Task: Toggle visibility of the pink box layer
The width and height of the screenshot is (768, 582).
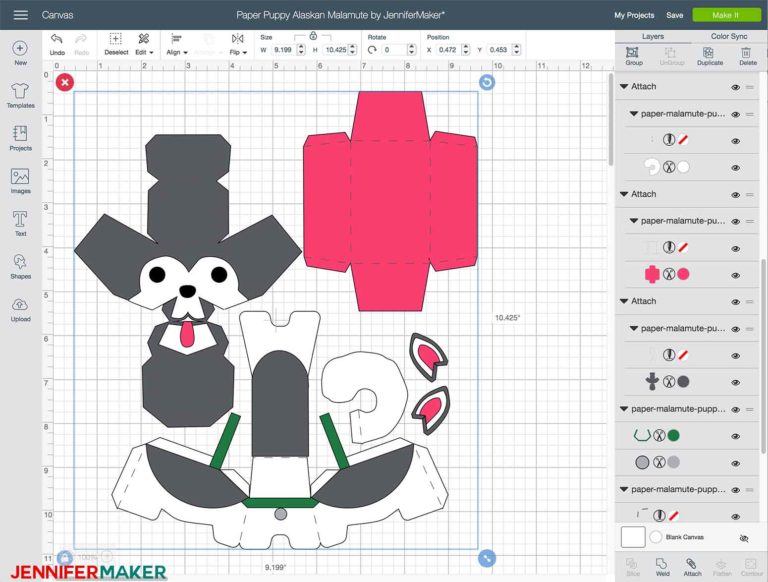Action: click(x=735, y=275)
